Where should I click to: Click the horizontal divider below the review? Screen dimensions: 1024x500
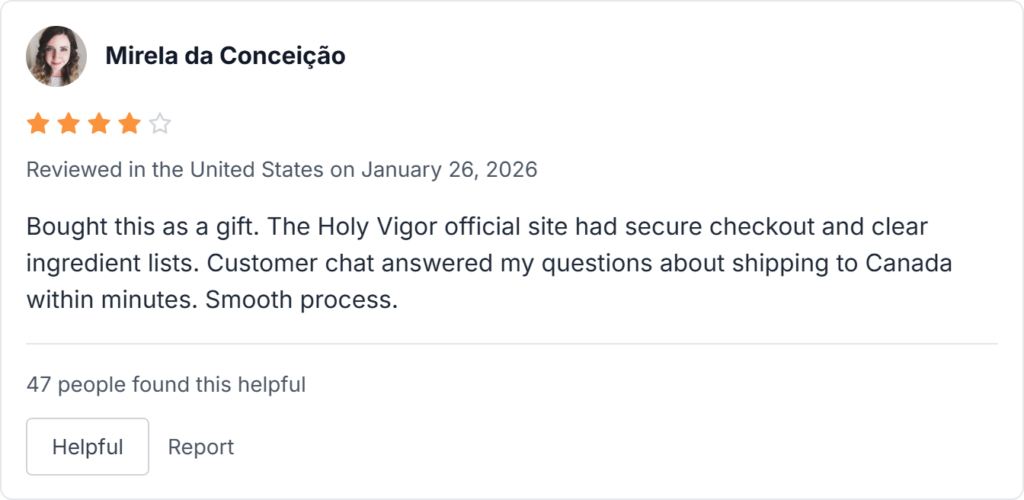[512, 343]
